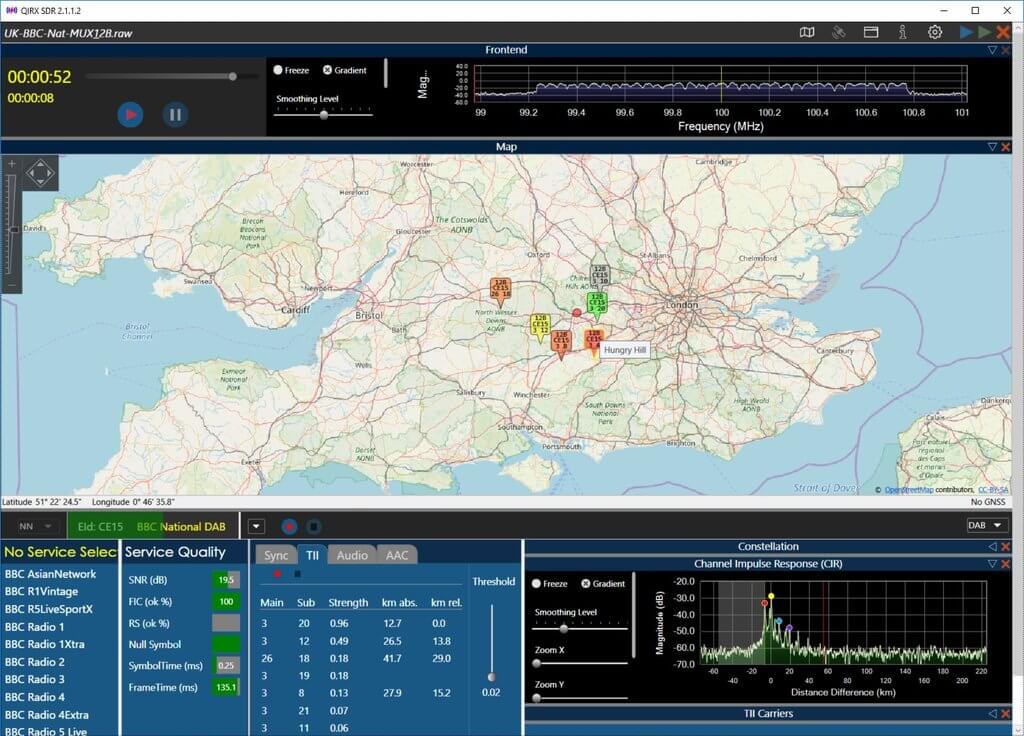The width and height of the screenshot is (1024, 736).
Task: Enable Freeze in Channel Impulse Response panel
Action: 537,584
